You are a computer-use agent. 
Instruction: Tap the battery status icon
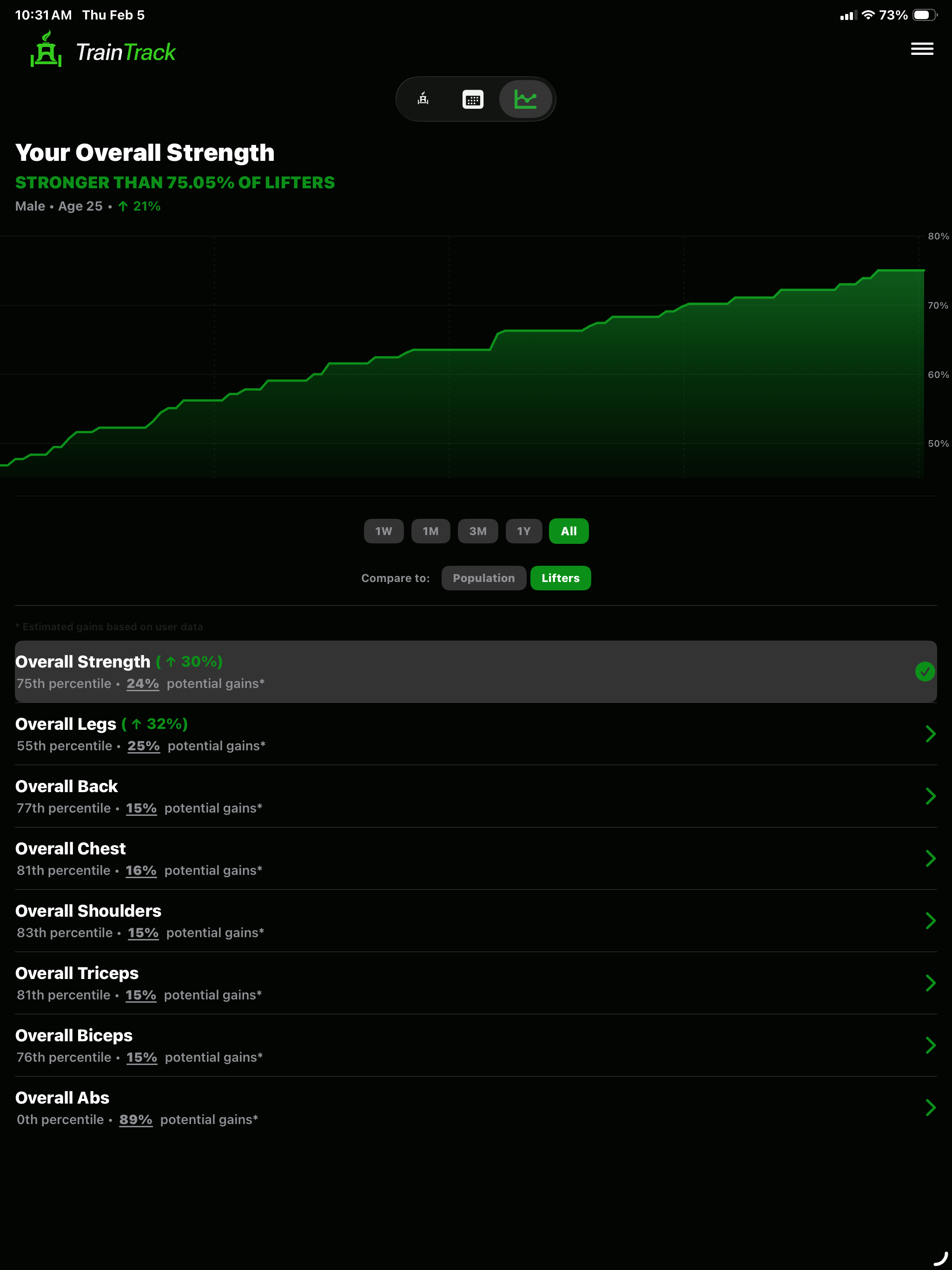tap(925, 15)
